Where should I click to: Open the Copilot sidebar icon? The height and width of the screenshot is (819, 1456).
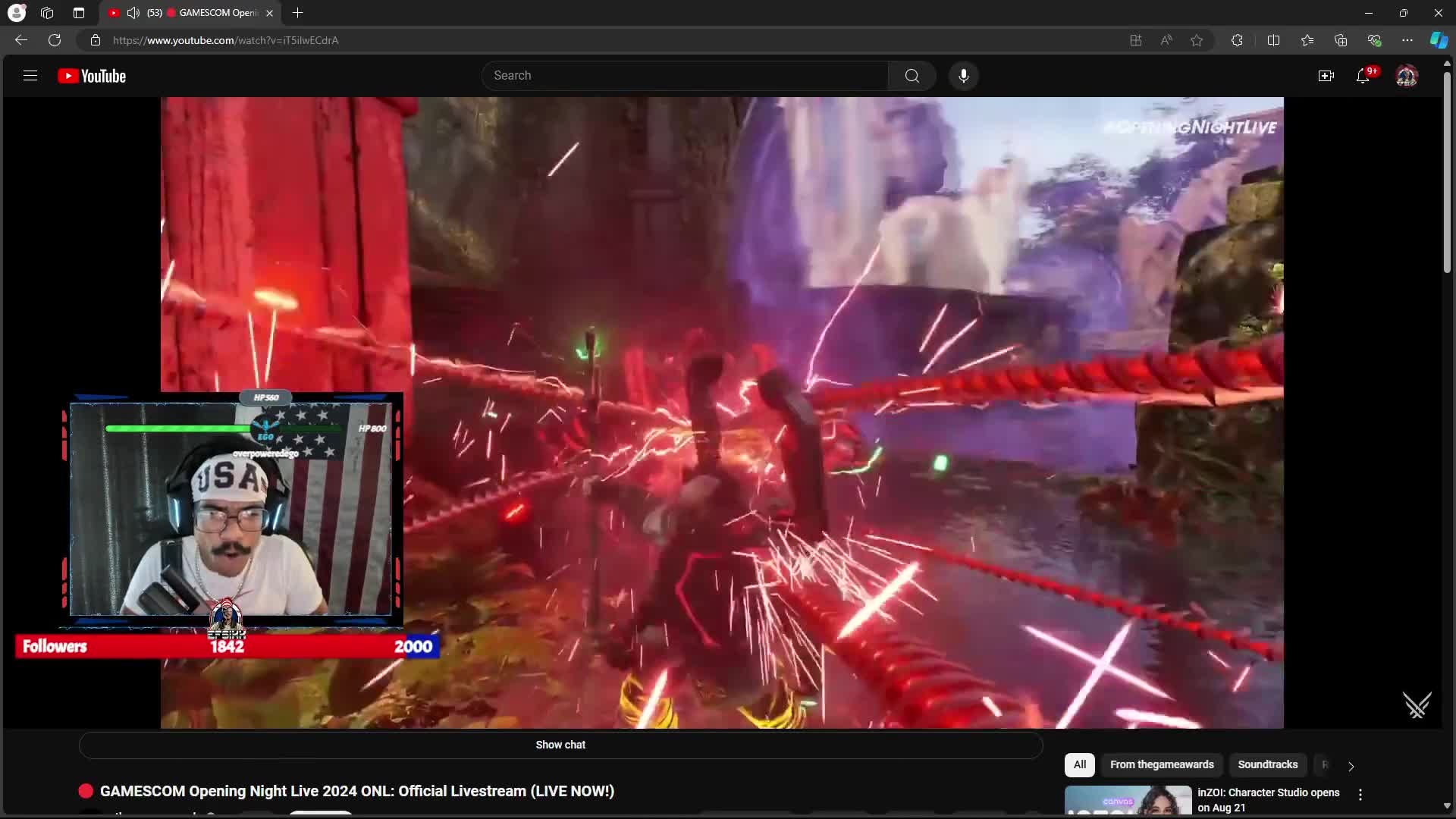[x=1439, y=40]
